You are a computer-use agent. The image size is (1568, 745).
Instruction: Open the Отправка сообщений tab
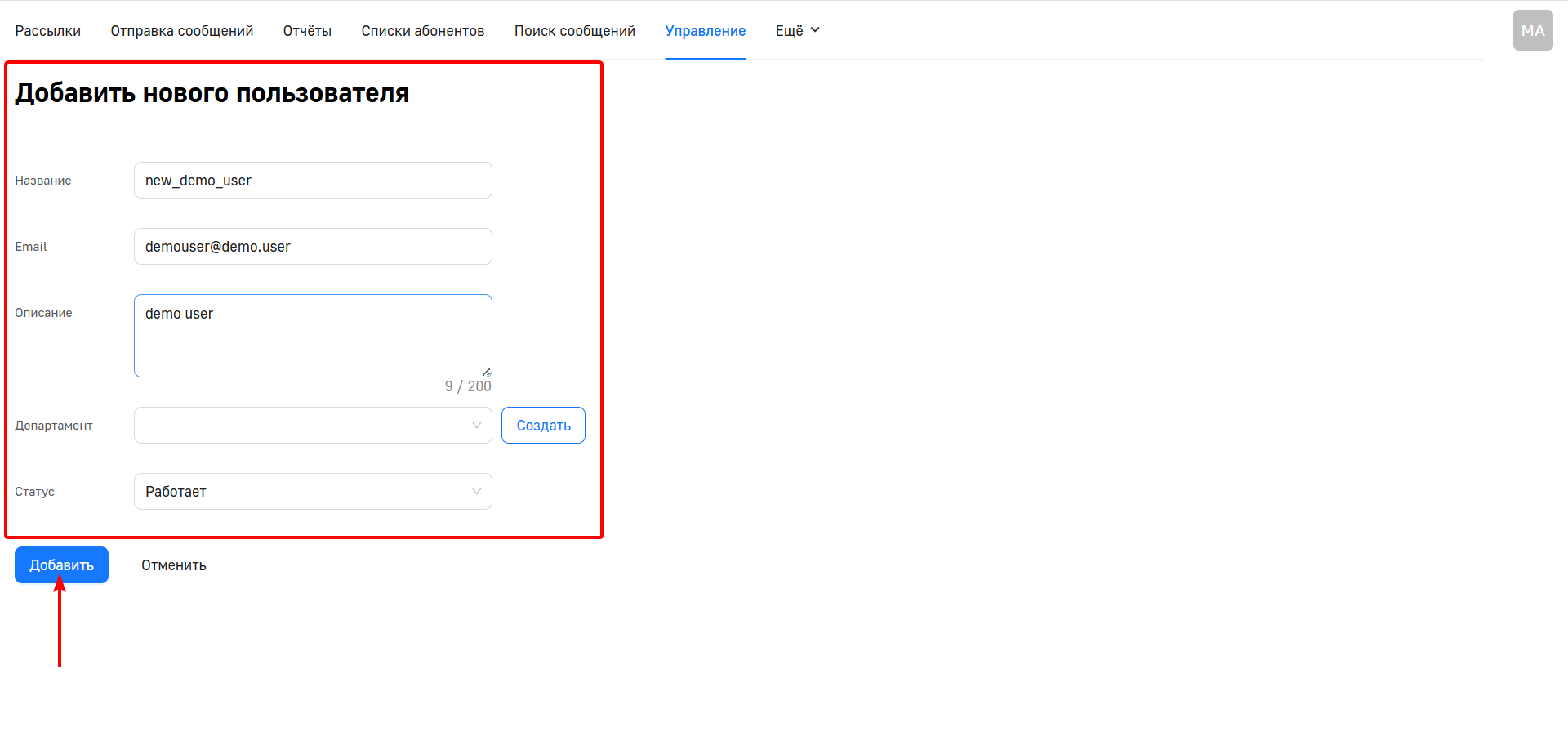click(181, 31)
